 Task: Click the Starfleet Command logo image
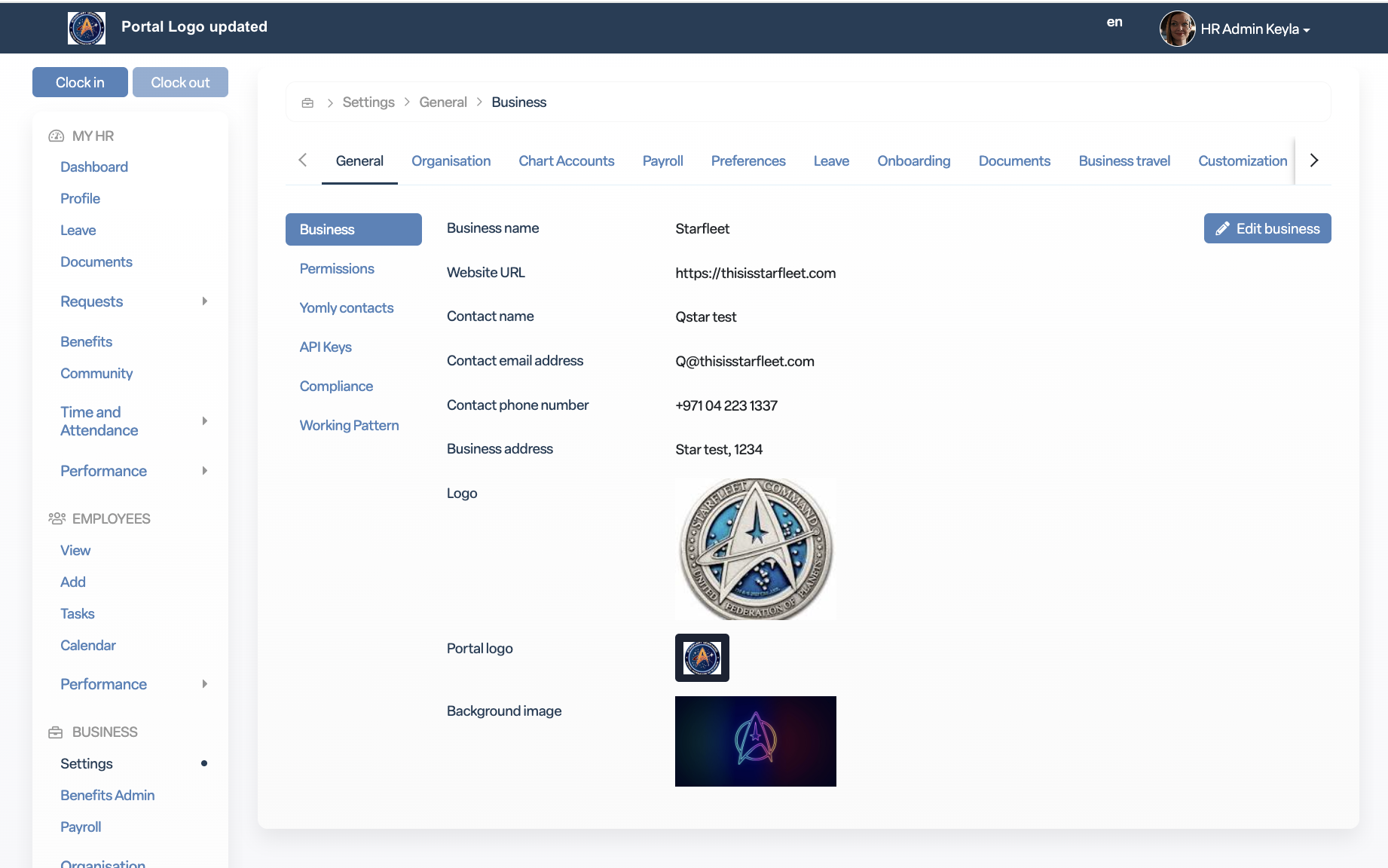(755, 549)
